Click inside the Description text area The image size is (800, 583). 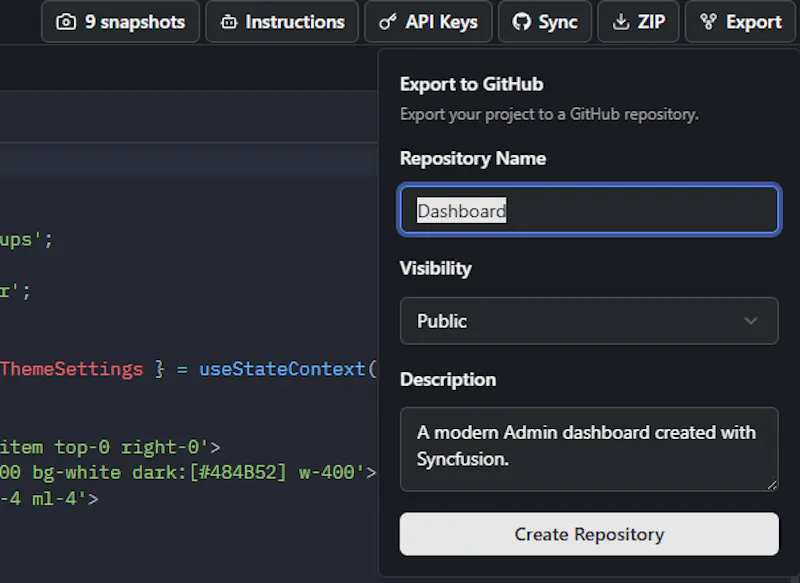(589, 449)
